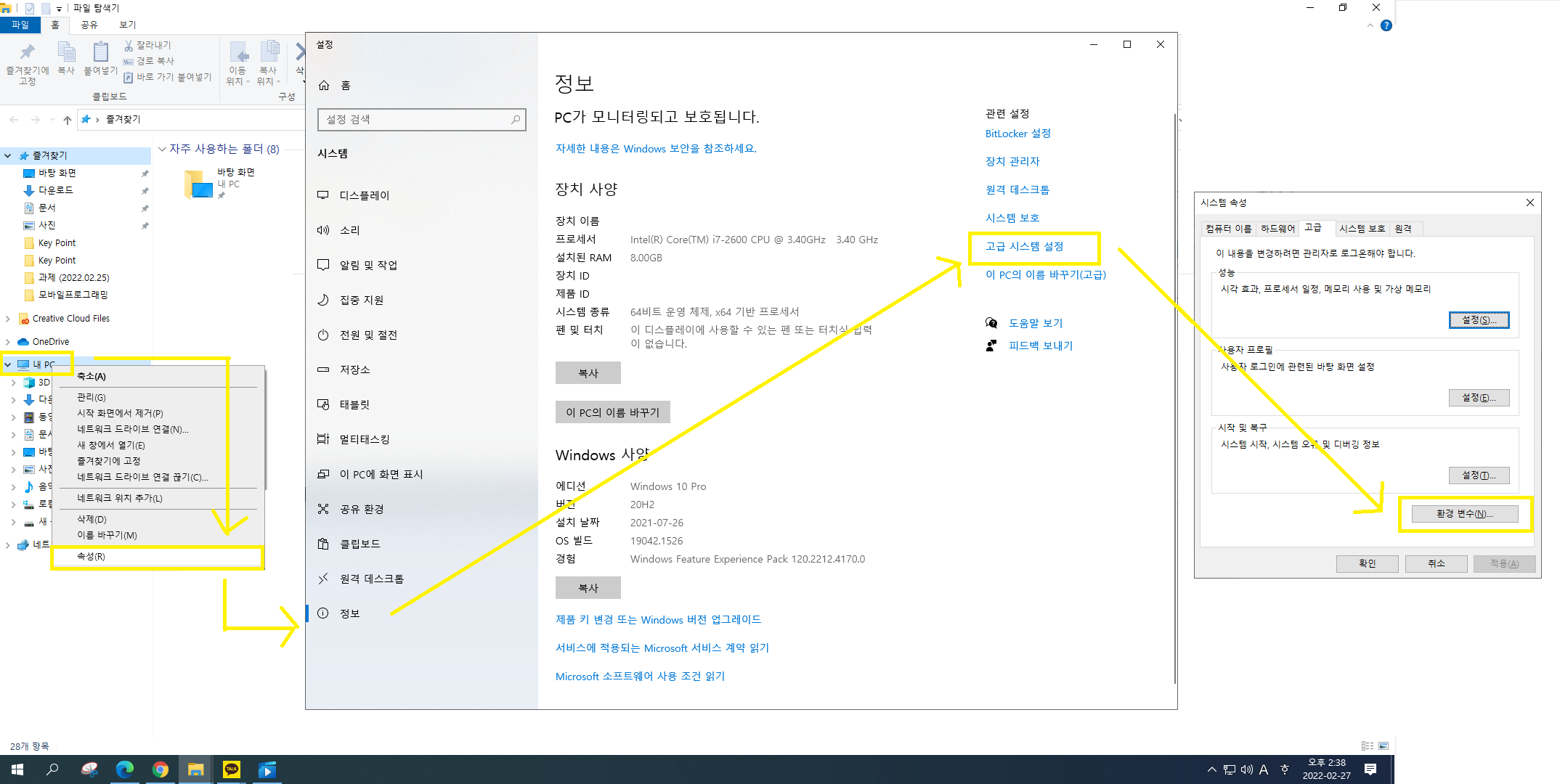
Task: Select Downloads (다운로드) in Quick access
Action: 55,190
